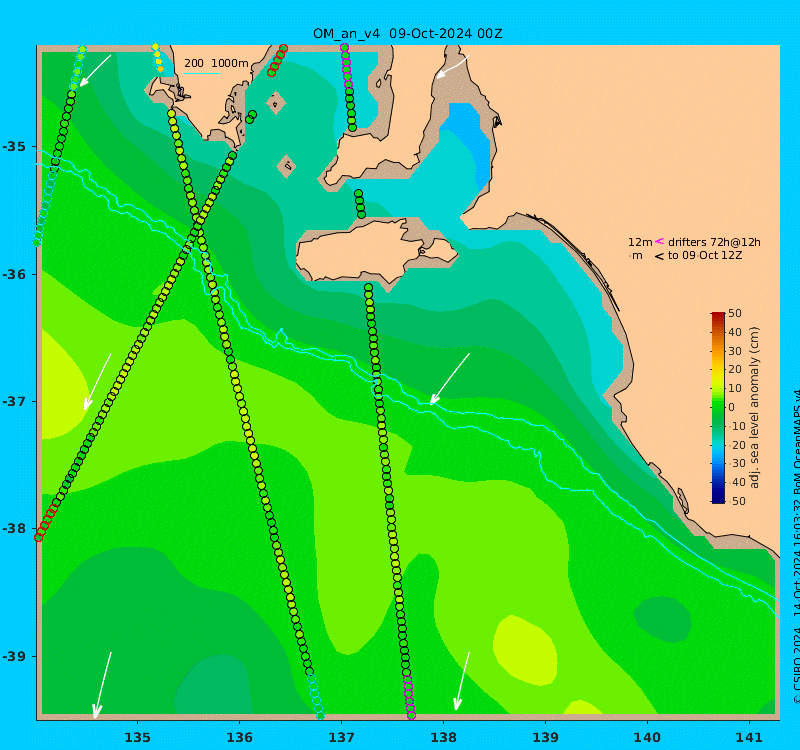Click longitude axis label 135
This screenshot has height=750, width=800.
point(137,737)
